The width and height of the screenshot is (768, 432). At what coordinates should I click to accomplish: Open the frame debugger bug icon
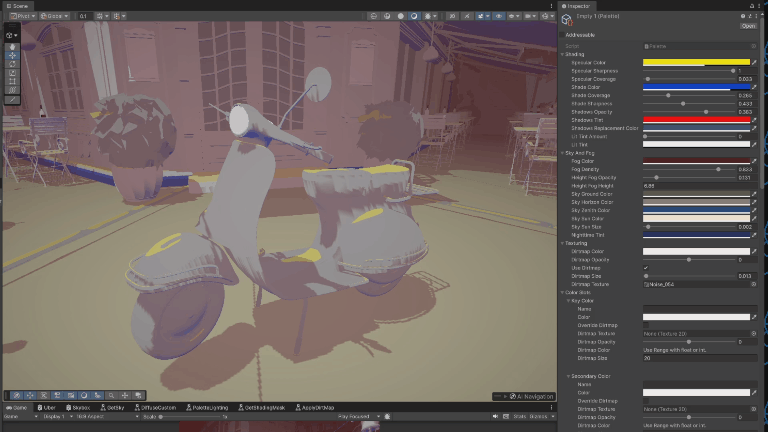coord(387,416)
